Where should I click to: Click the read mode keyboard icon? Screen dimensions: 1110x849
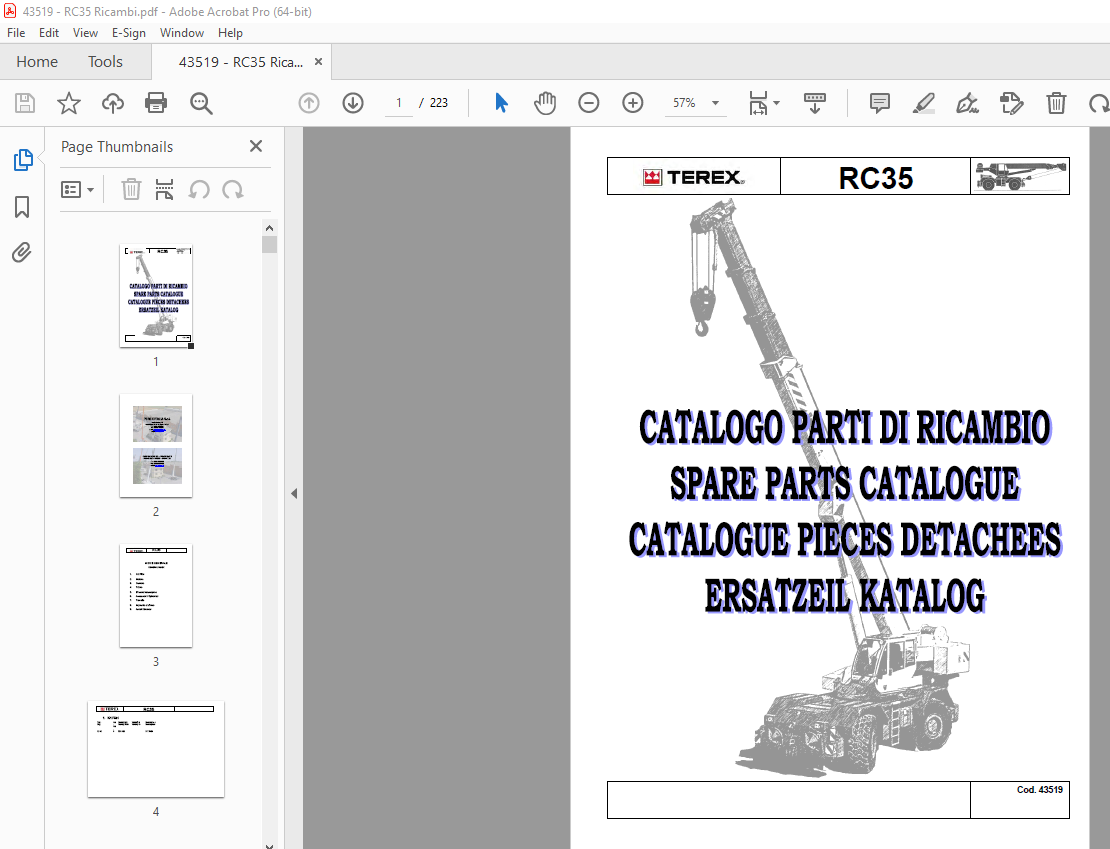[x=815, y=103]
